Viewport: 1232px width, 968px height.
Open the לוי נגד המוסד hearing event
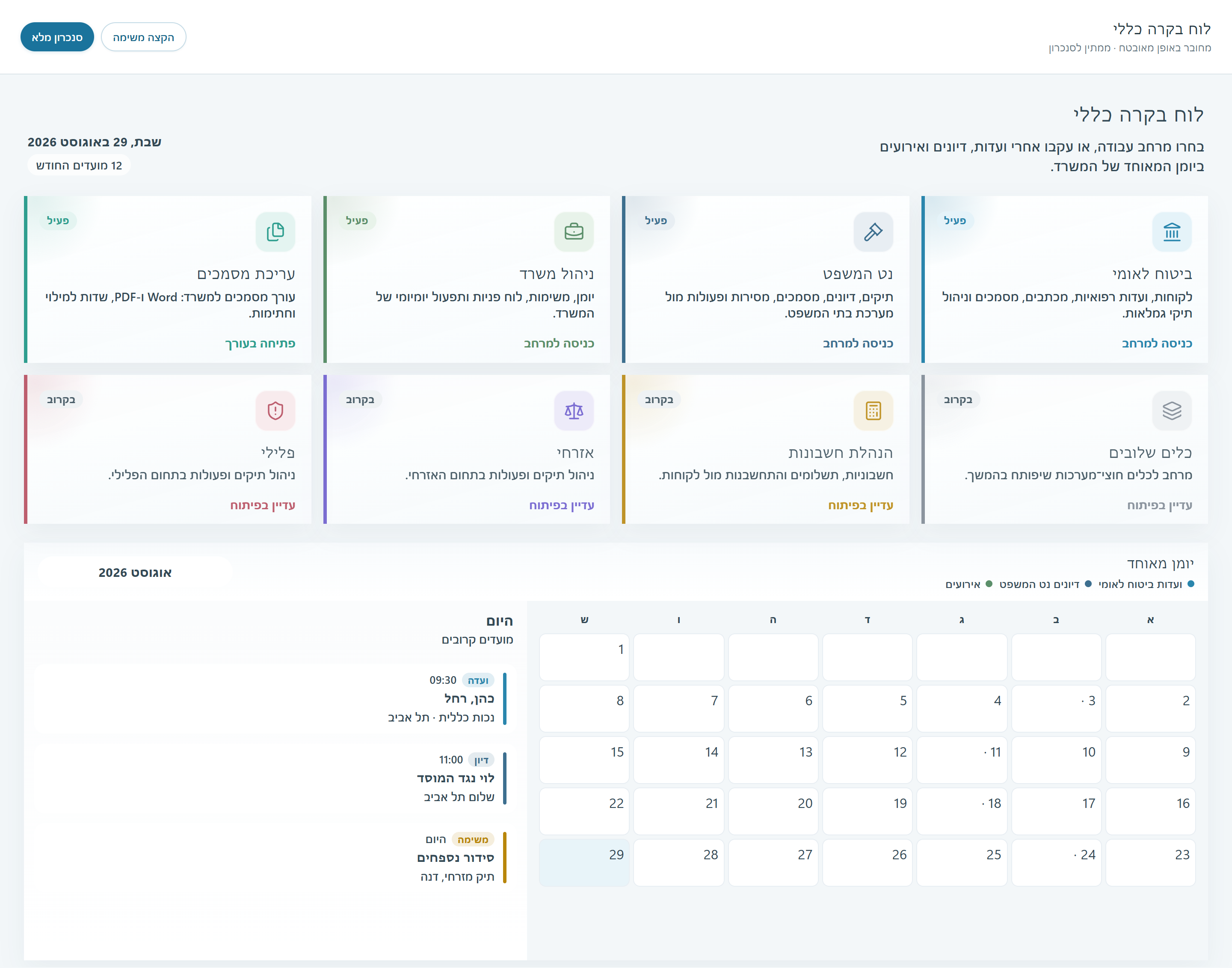pos(275,778)
